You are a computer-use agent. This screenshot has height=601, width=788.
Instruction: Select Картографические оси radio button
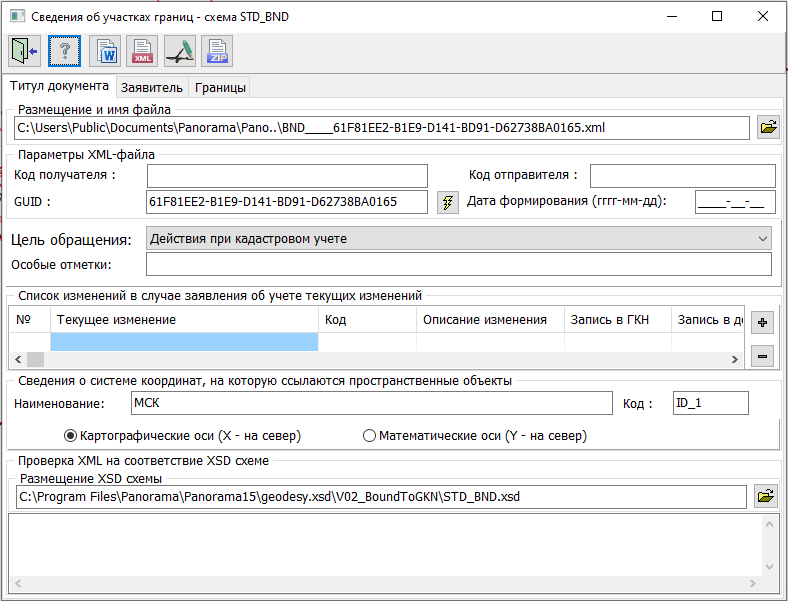tap(71, 436)
